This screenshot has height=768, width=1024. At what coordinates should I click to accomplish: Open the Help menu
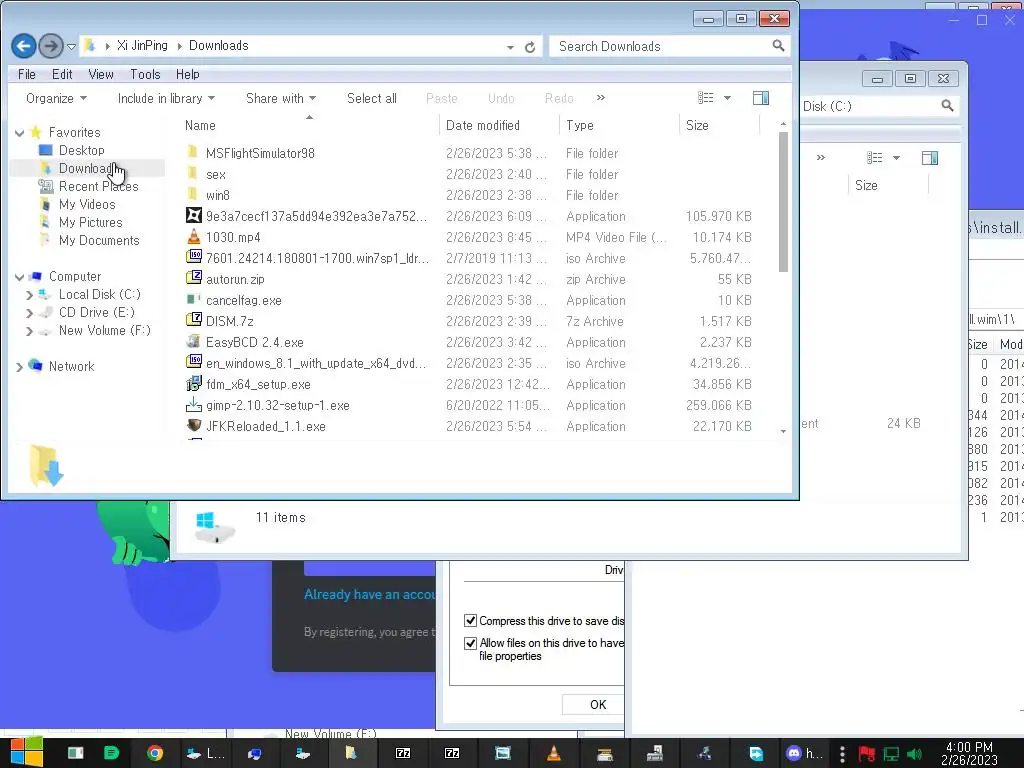pos(187,74)
